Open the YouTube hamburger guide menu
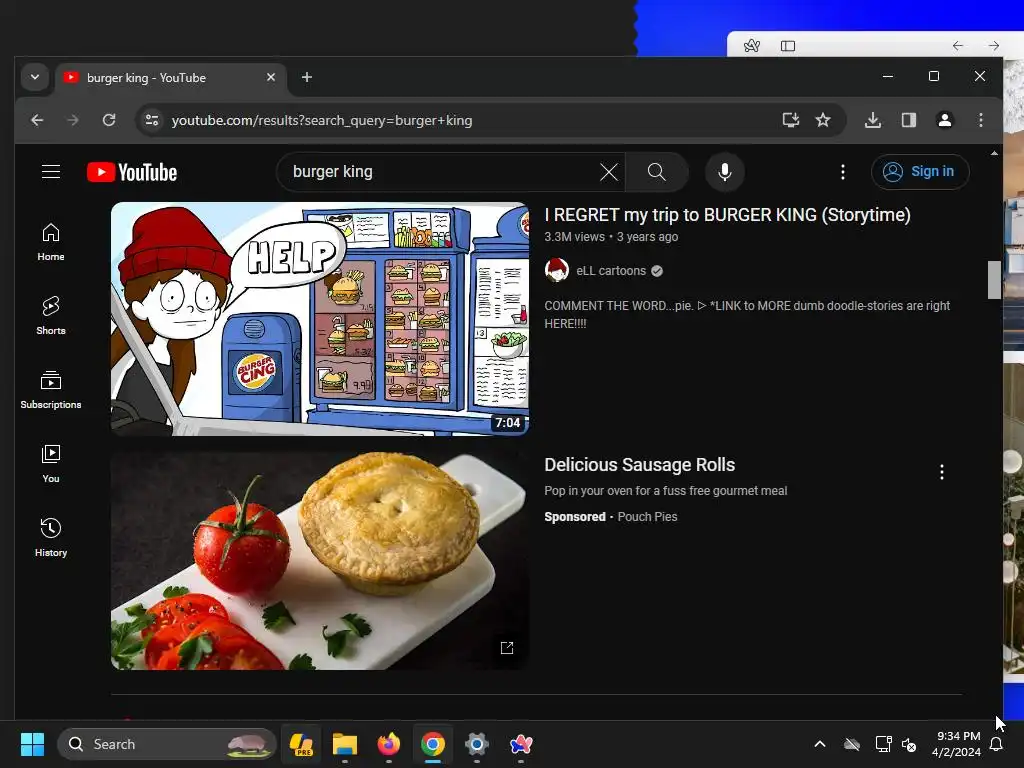The width and height of the screenshot is (1024, 768). pos(51,172)
